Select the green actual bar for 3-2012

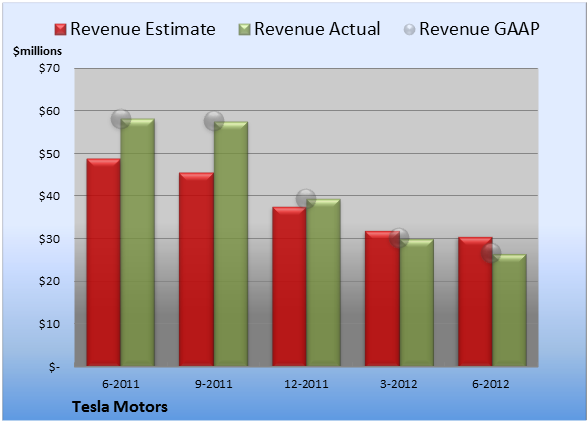point(417,302)
